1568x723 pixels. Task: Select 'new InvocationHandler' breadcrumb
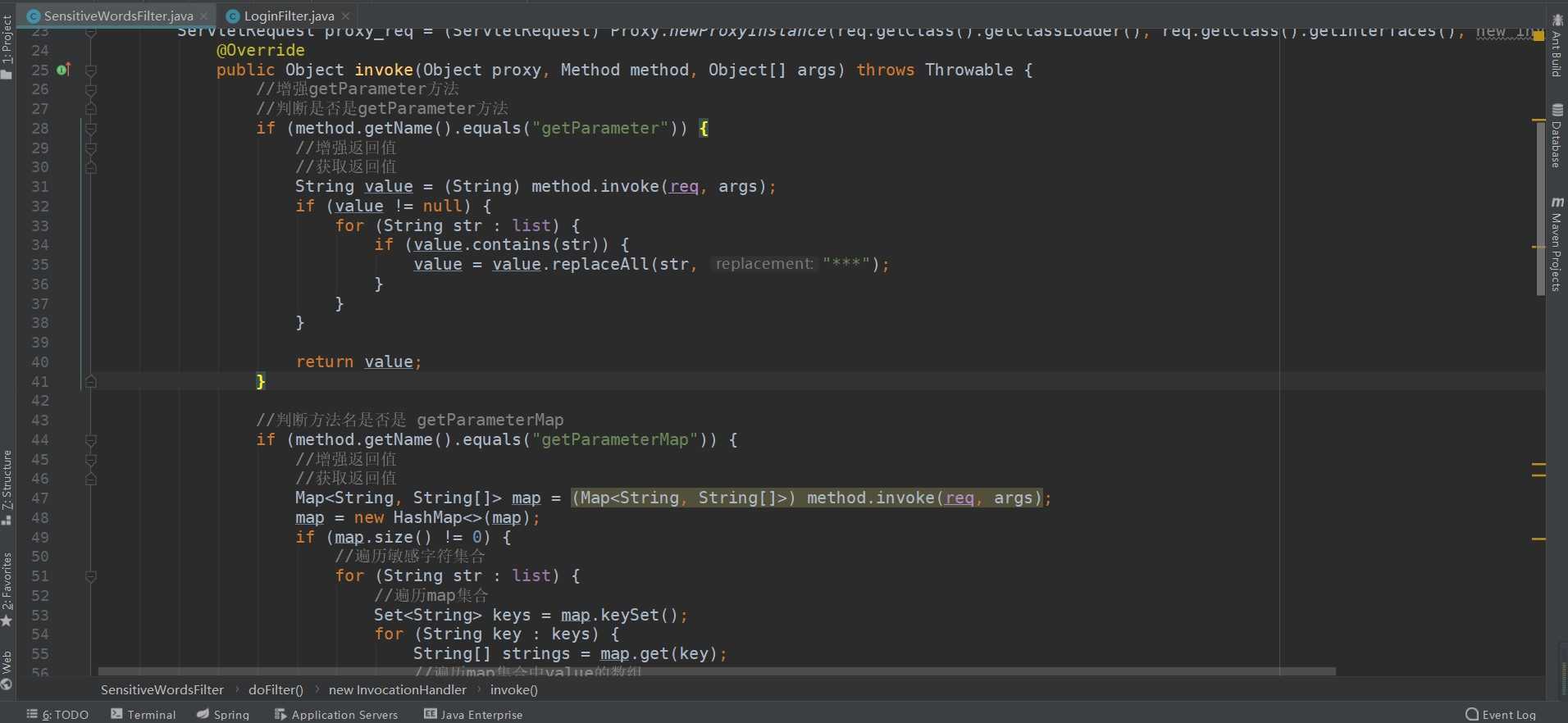398,690
